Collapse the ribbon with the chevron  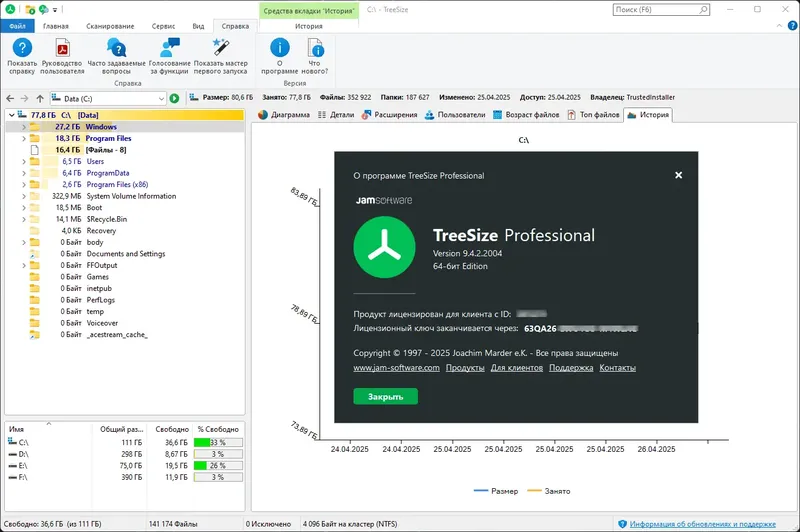coord(779,26)
